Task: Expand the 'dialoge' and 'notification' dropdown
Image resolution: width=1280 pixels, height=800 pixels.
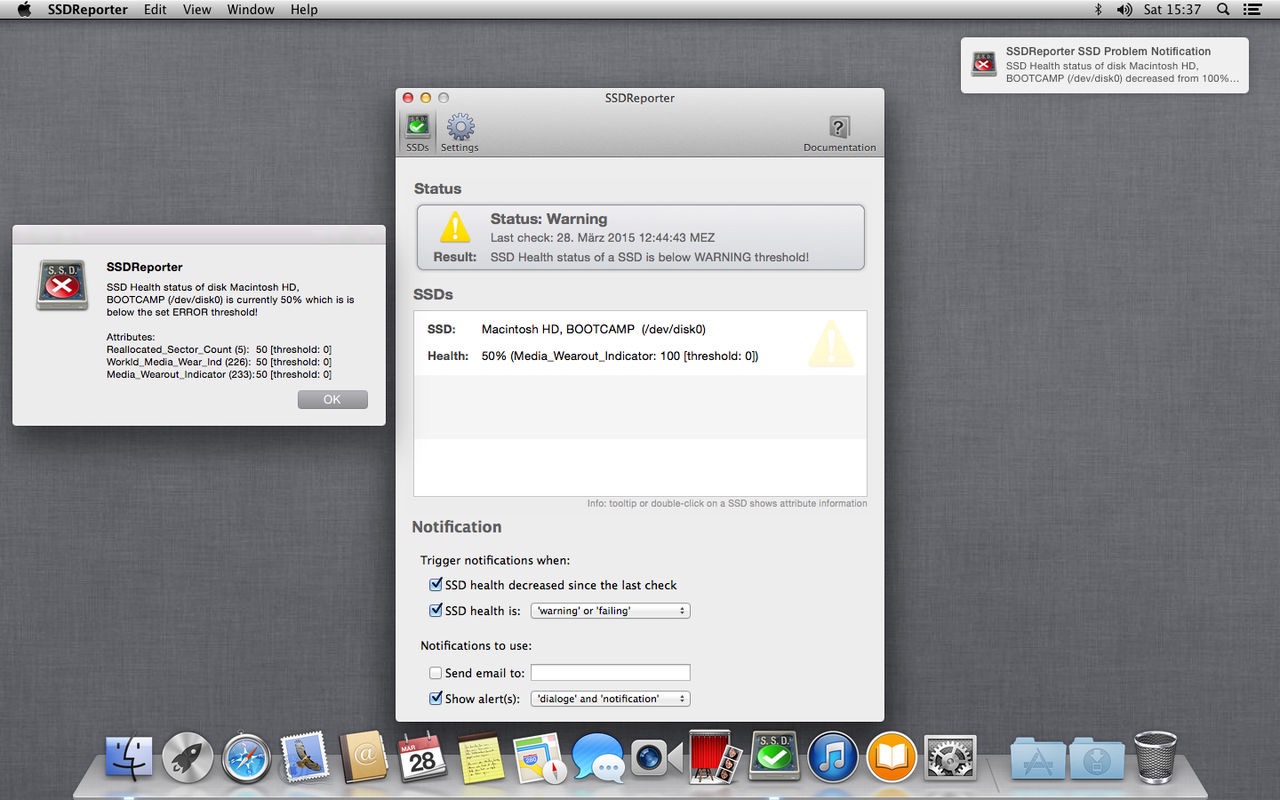Action: (610, 698)
